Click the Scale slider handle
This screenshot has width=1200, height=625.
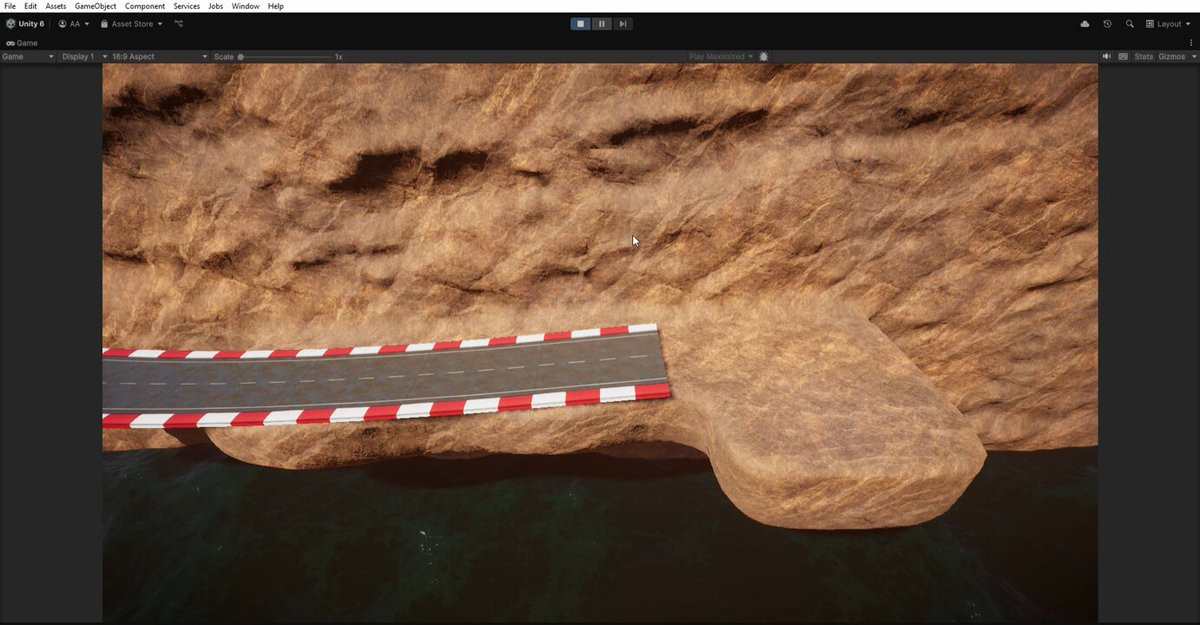click(x=241, y=57)
